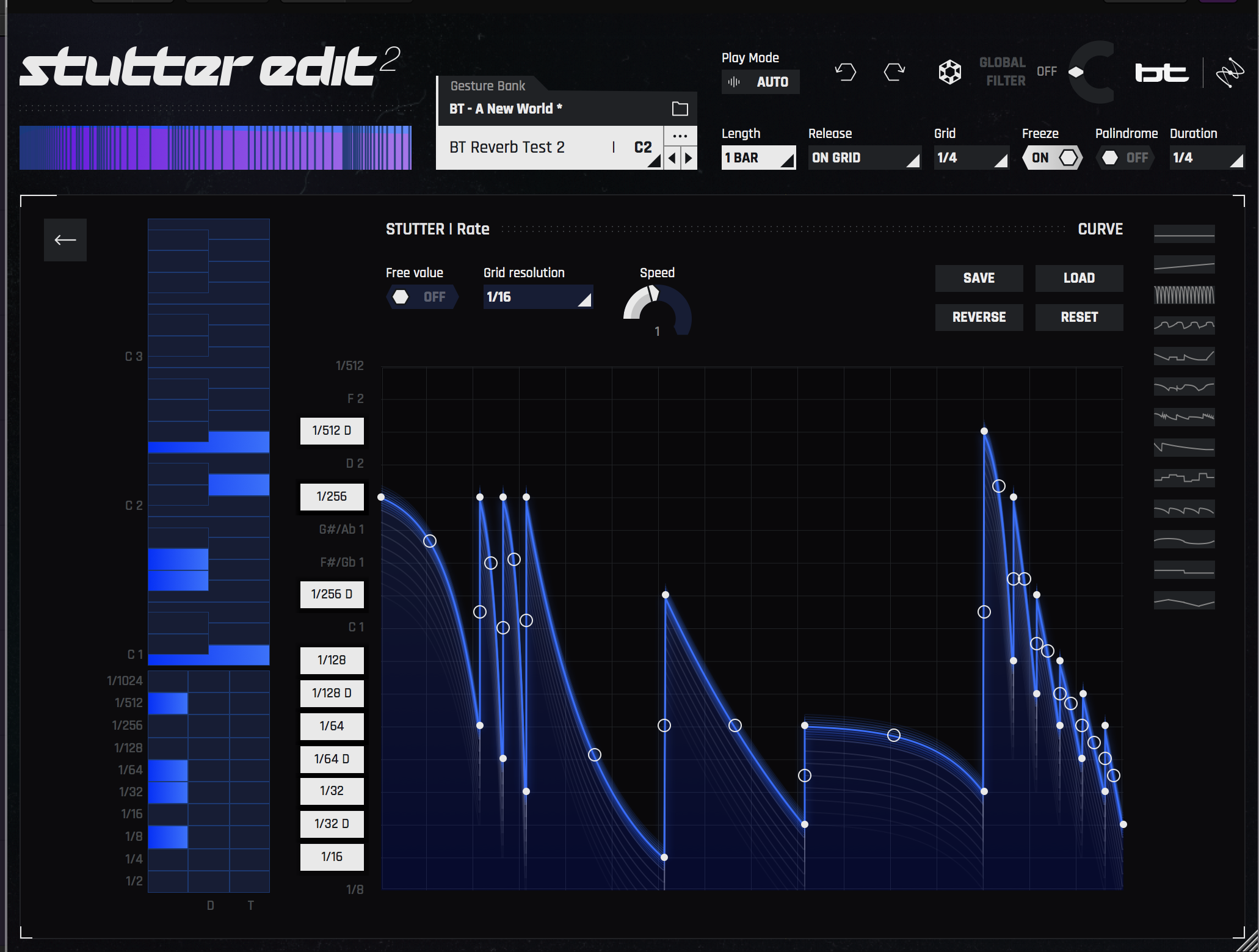Viewport: 1259px width, 952px height.
Task: Toggle the Palindrome OFF switch
Action: [1126, 158]
